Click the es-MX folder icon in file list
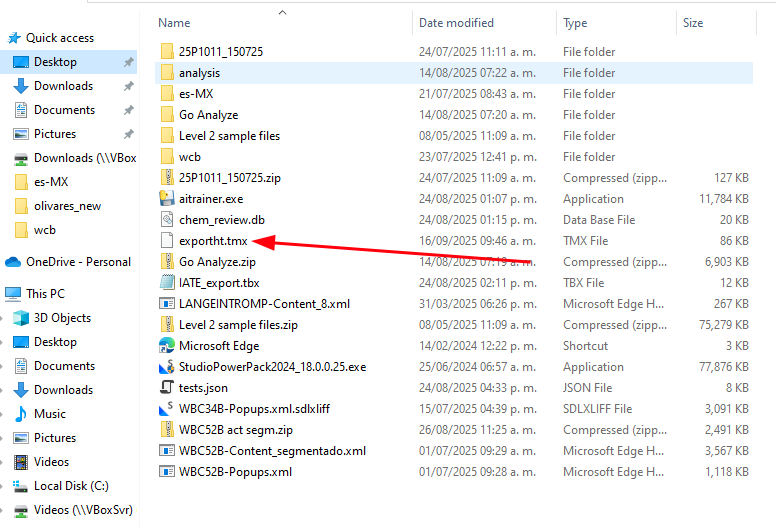 [x=167, y=94]
